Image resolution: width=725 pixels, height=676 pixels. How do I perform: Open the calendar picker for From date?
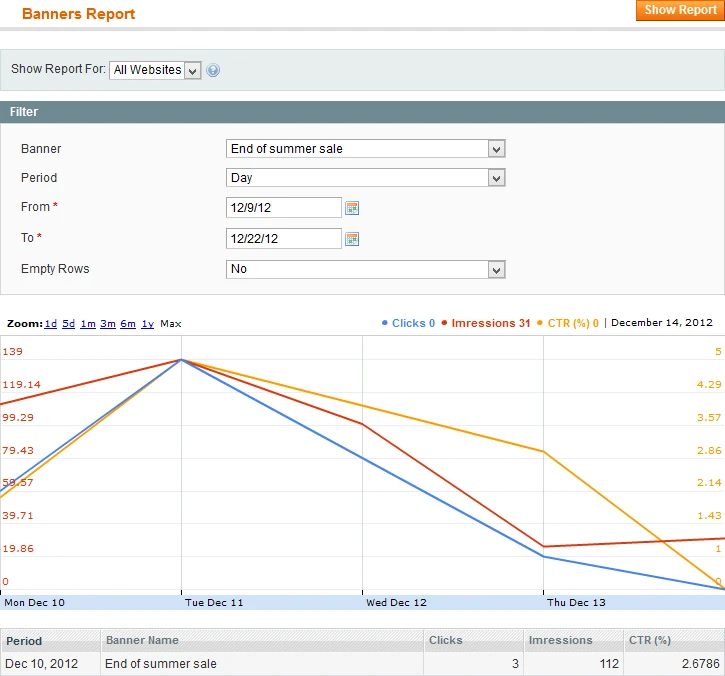(x=352, y=208)
